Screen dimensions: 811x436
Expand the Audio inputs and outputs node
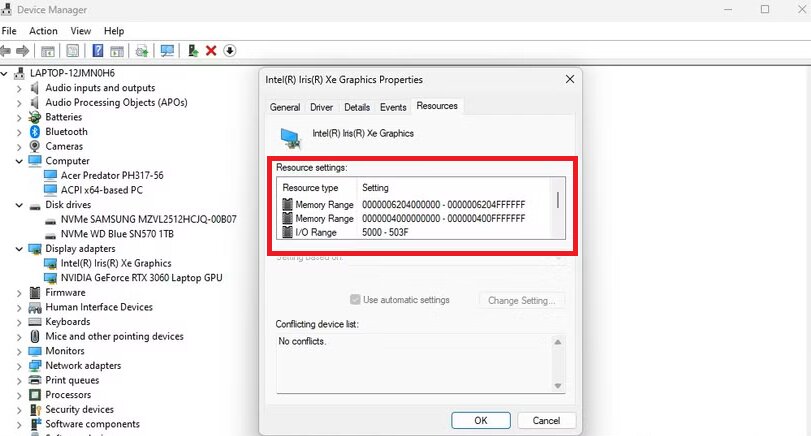click(19, 88)
